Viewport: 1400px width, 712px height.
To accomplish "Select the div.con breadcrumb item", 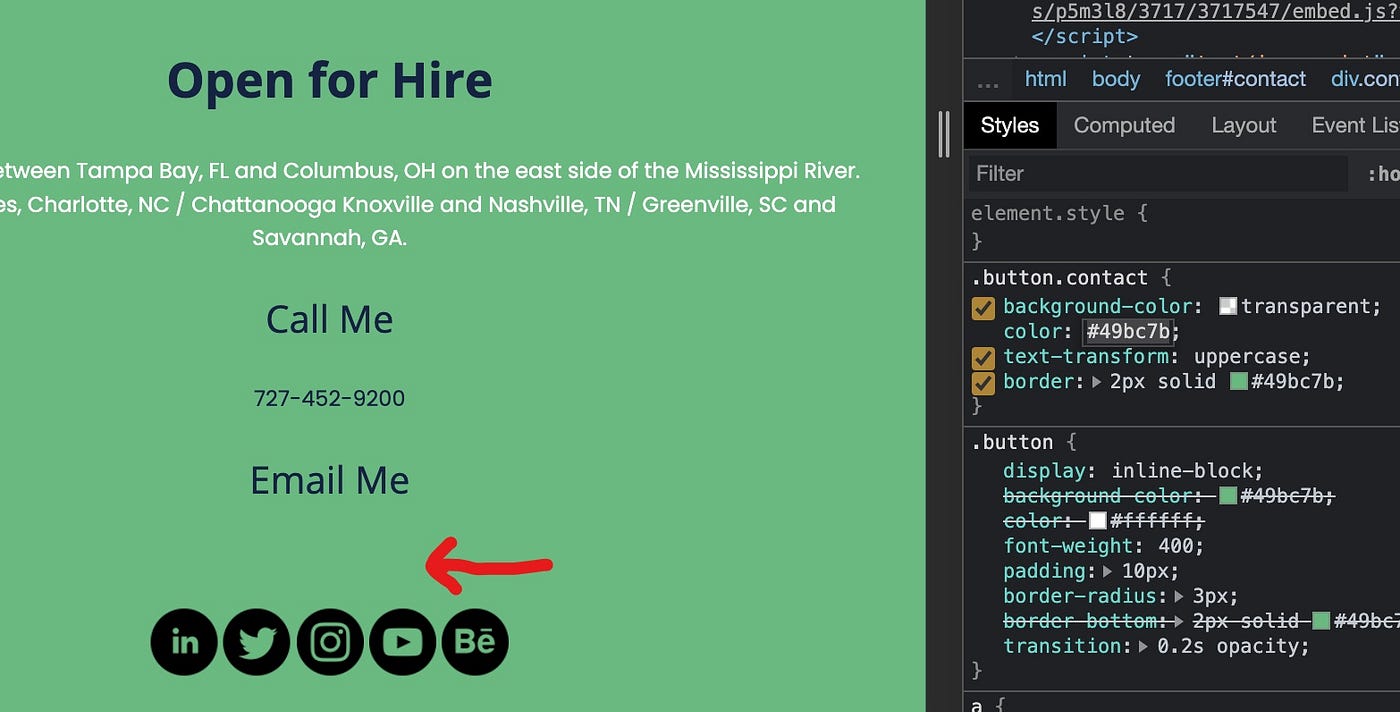I will click(x=1364, y=79).
